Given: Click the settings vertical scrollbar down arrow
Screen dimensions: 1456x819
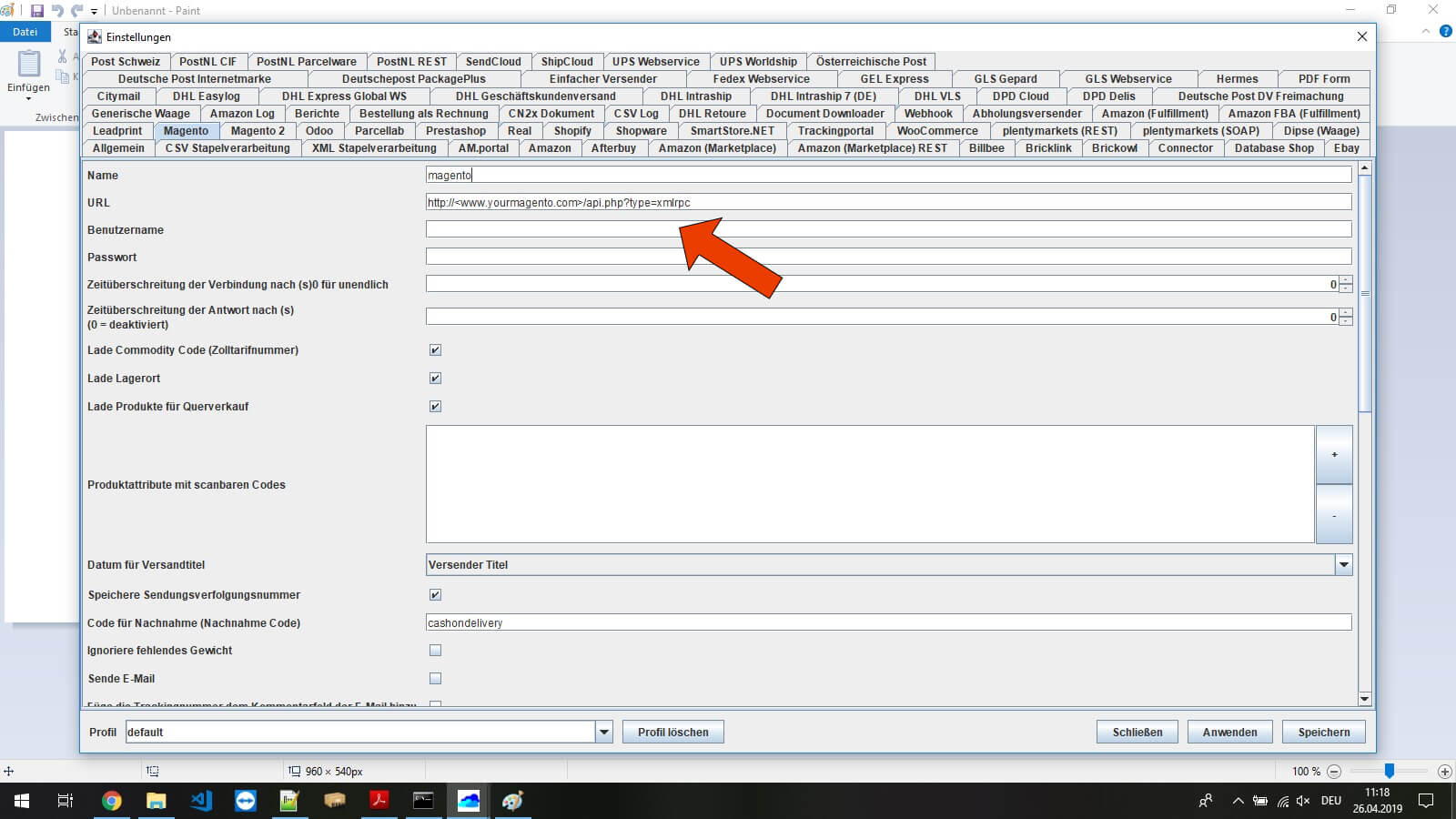Looking at the screenshot, I should [1364, 699].
